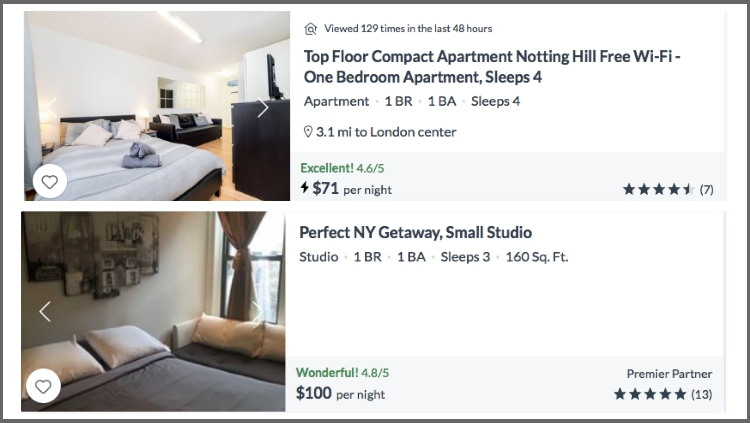Go to previous photo of NY studio
Viewport: 750px width, 423px height.
coord(44,311)
